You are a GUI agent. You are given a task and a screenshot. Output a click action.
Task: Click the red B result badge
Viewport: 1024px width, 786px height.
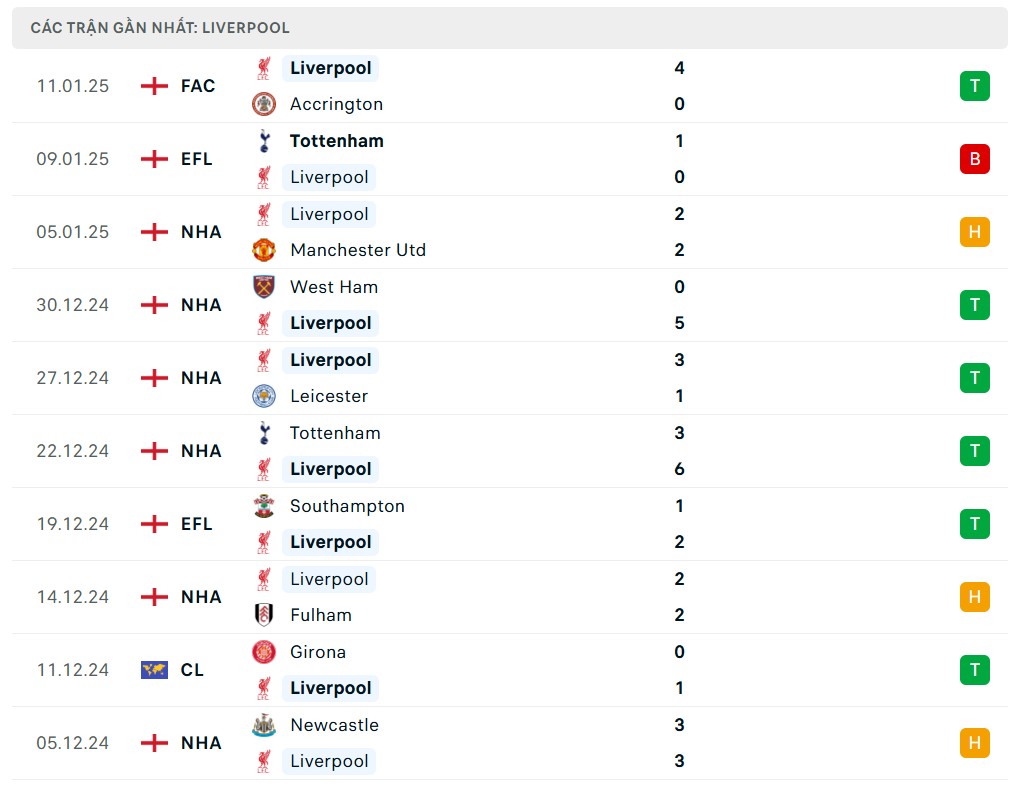click(x=974, y=159)
